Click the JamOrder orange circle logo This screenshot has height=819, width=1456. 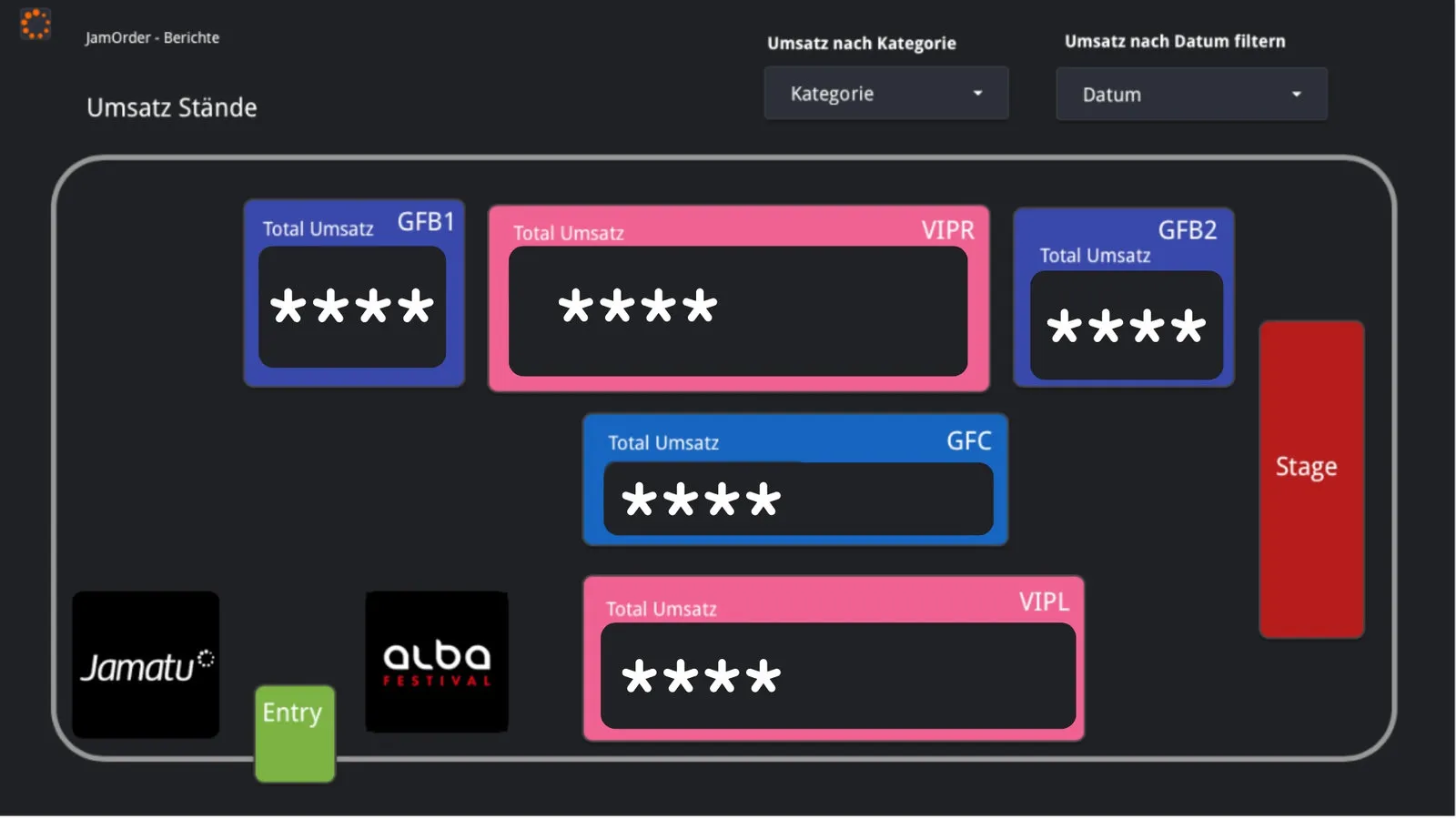[35, 25]
